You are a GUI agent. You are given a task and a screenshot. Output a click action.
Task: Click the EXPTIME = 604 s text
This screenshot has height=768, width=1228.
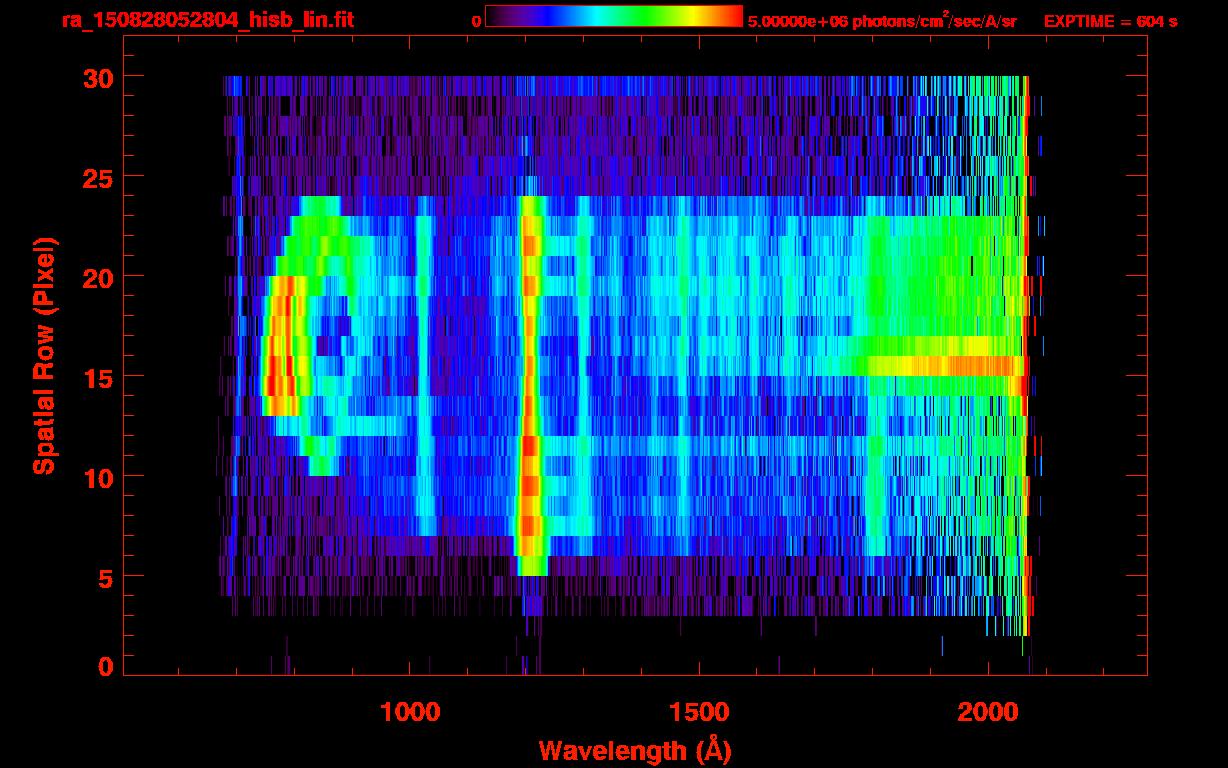1110,21
